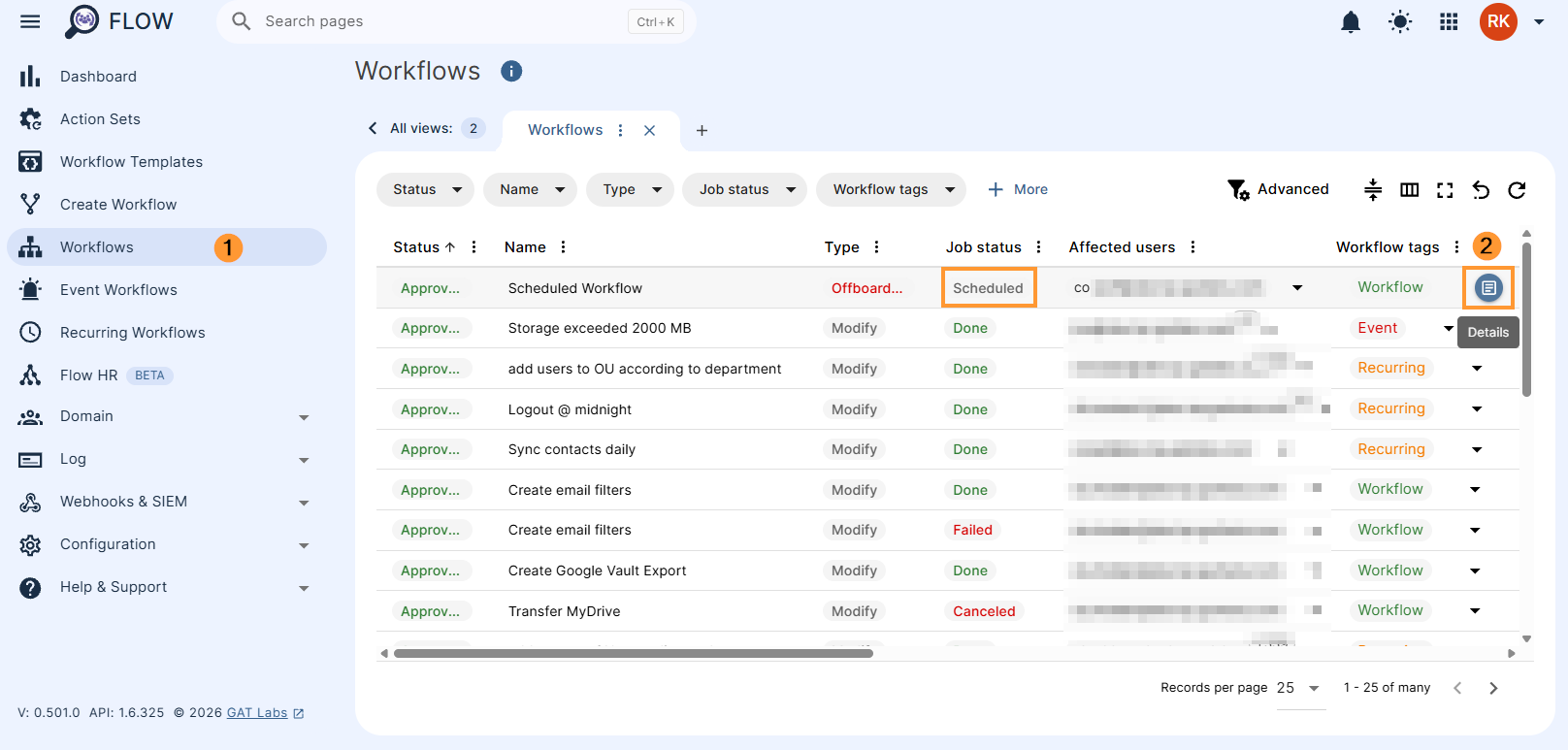Click the Canceled job status badge
The image size is (1568, 750).
(984, 611)
